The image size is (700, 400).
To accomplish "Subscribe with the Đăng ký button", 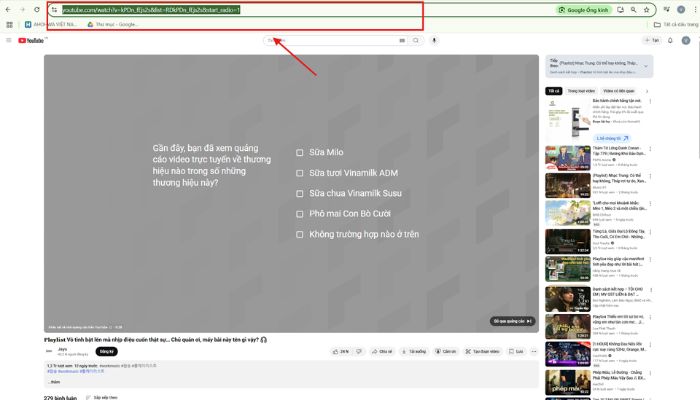I will click(106, 352).
